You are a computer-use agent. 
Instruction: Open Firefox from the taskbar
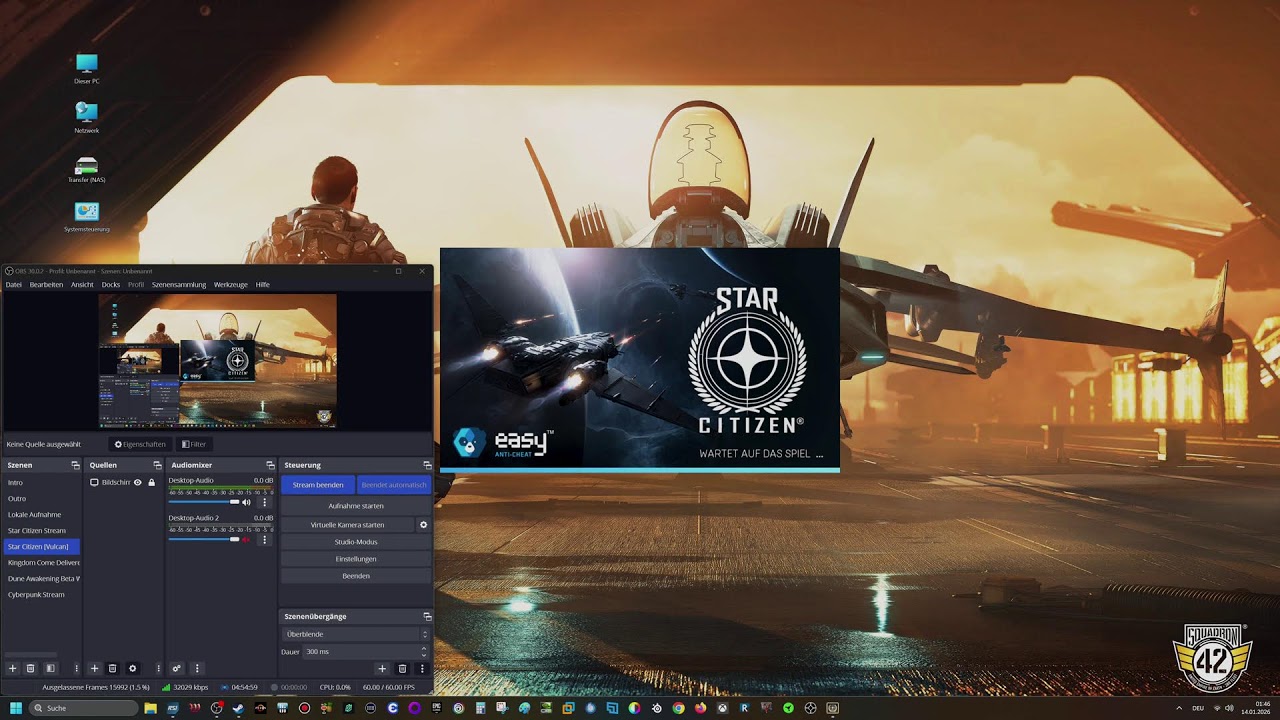tap(700, 708)
